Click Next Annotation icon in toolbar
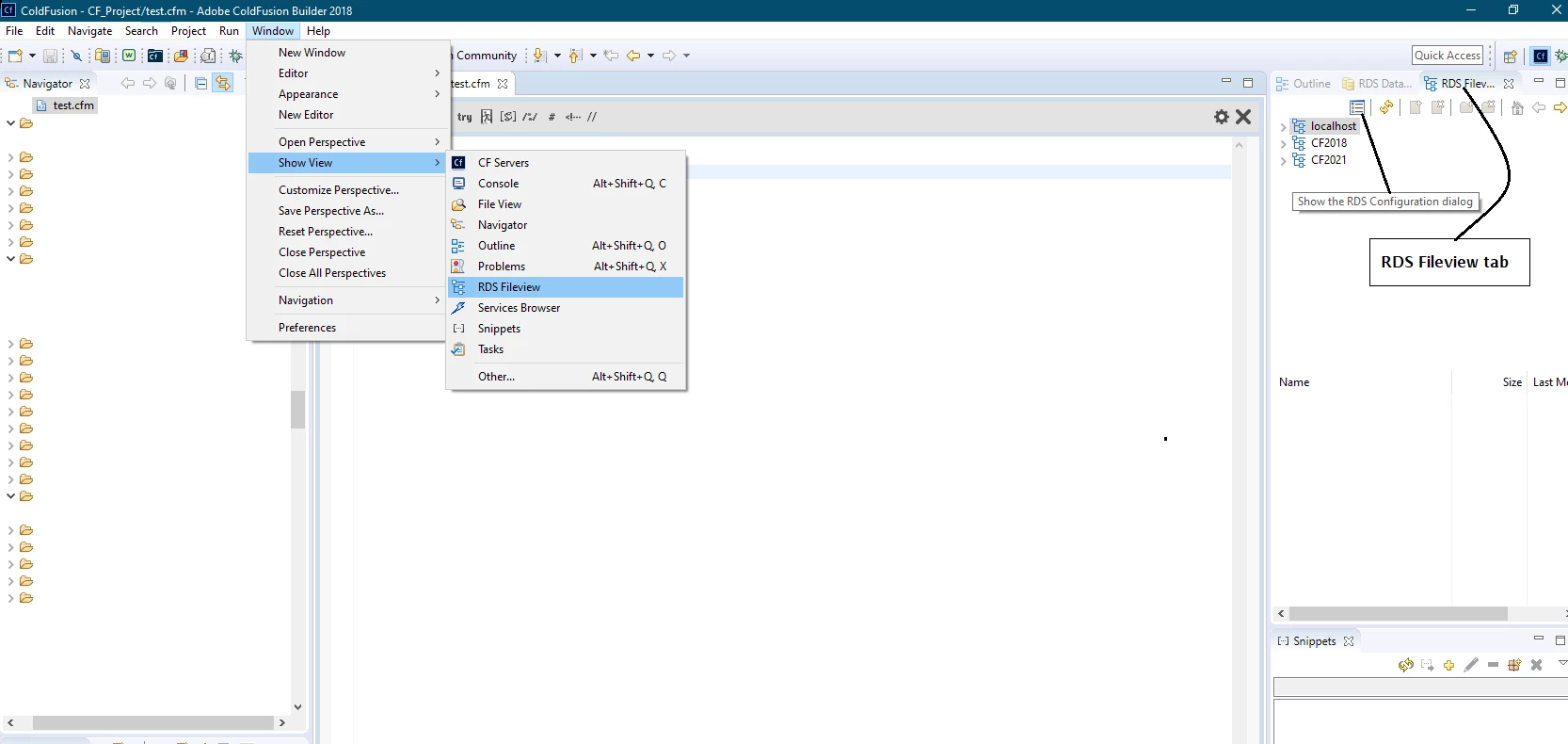Viewport: 1568px width, 744px height. (x=539, y=56)
